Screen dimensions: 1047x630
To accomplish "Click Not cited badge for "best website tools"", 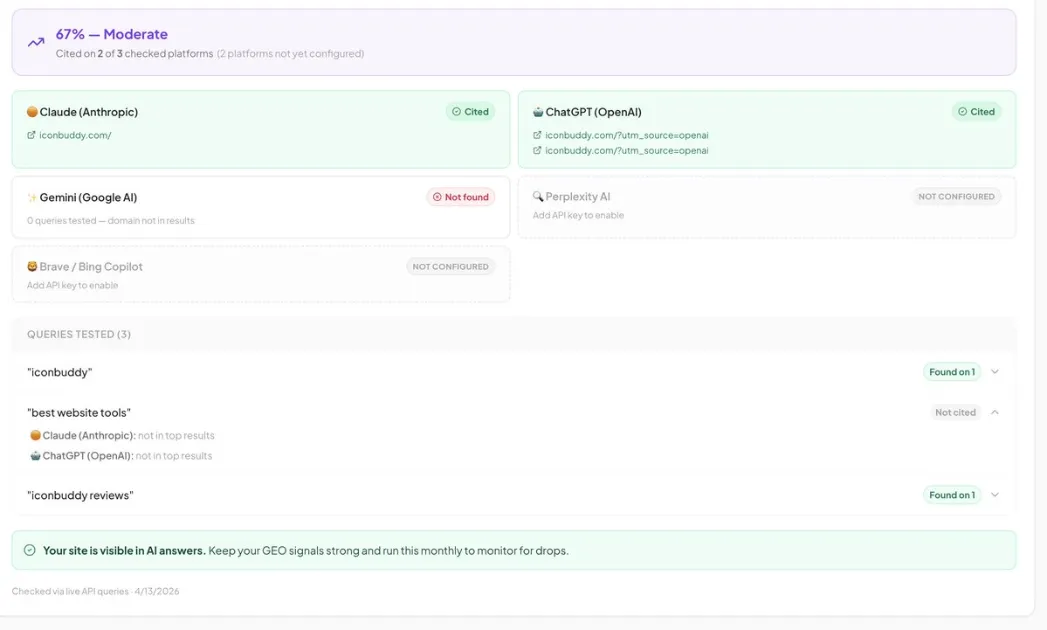I will (x=955, y=412).
